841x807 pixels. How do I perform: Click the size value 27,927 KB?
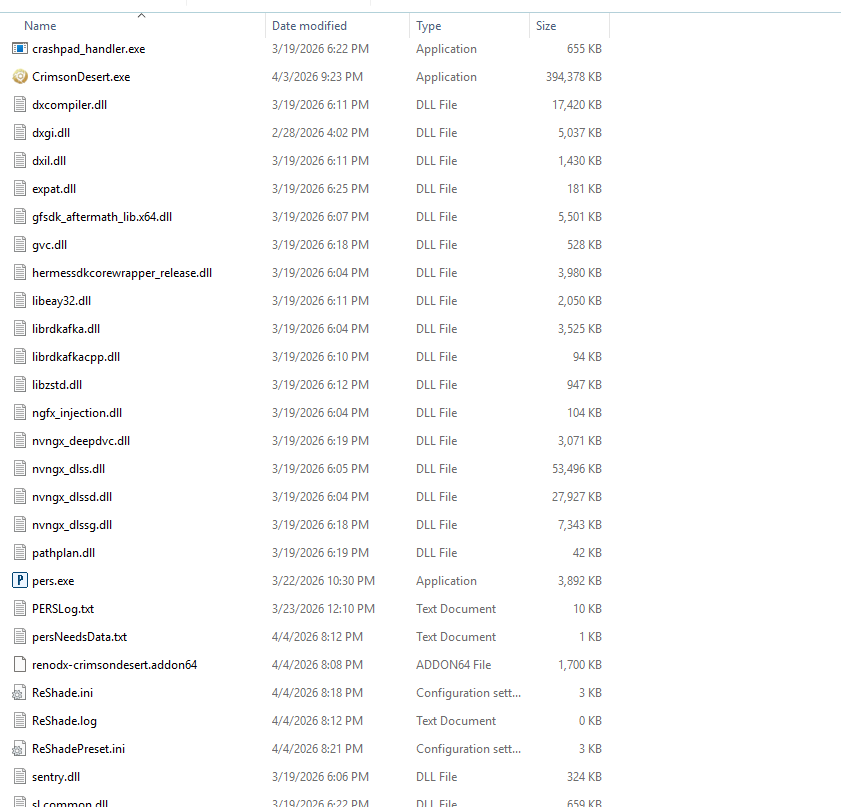click(x=577, y=497)
